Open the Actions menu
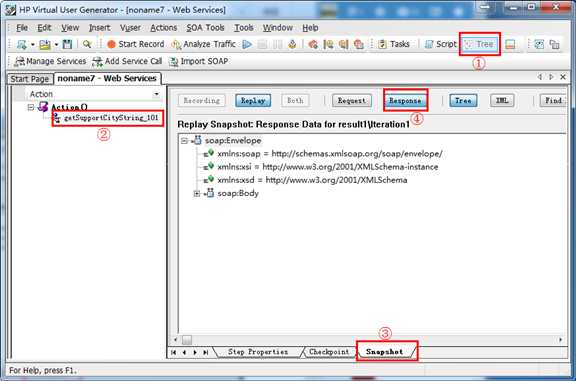The height and width of the screenshot is (381, 576). coord(163,28)
